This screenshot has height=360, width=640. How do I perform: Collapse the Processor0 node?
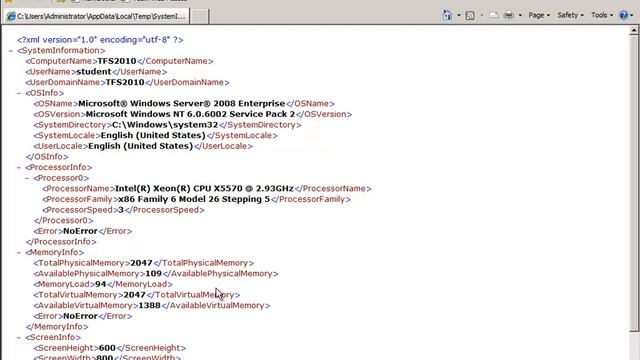click(27, 178)
